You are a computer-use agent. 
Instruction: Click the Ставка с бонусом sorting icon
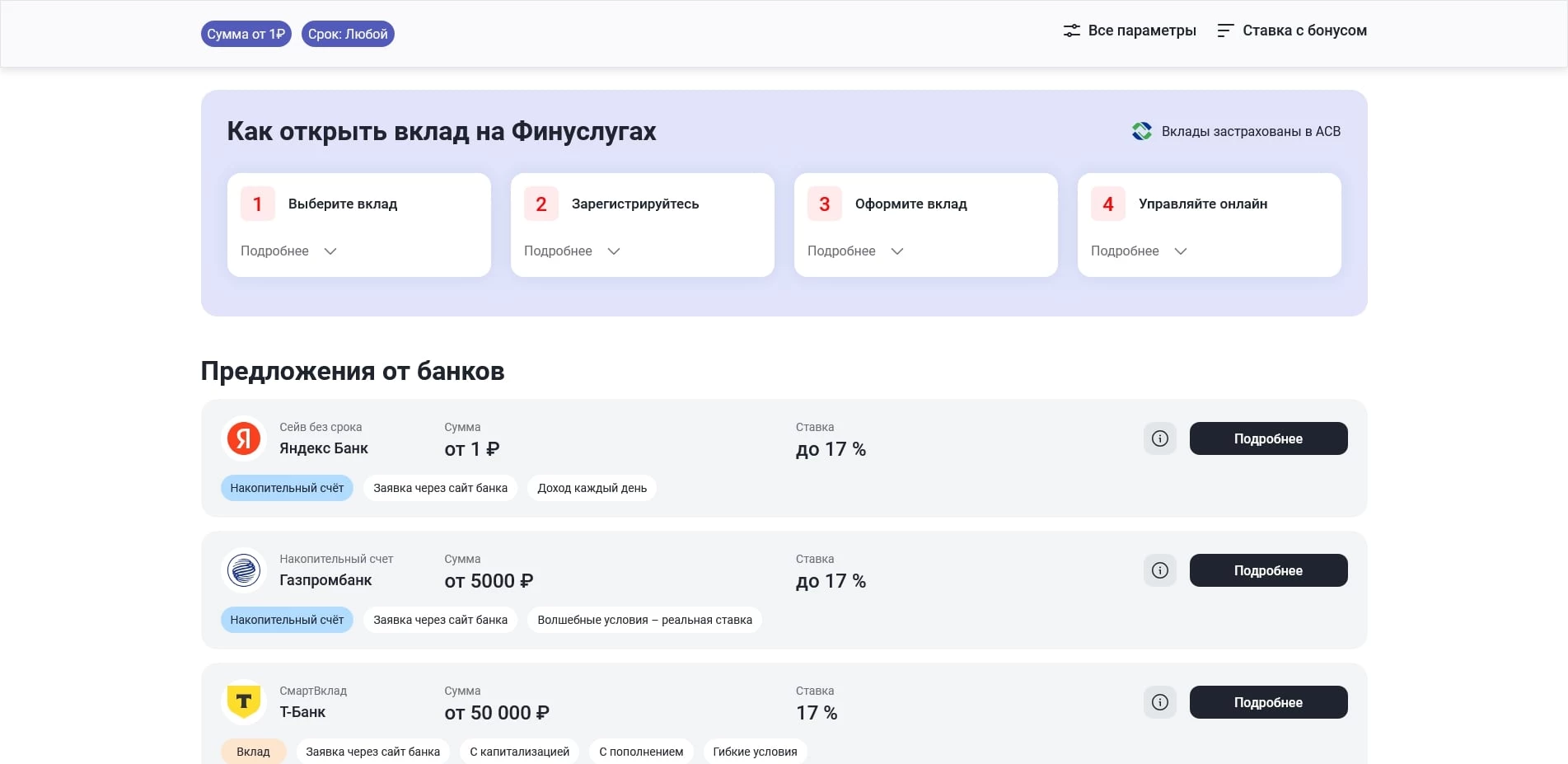pos(1225,30)
